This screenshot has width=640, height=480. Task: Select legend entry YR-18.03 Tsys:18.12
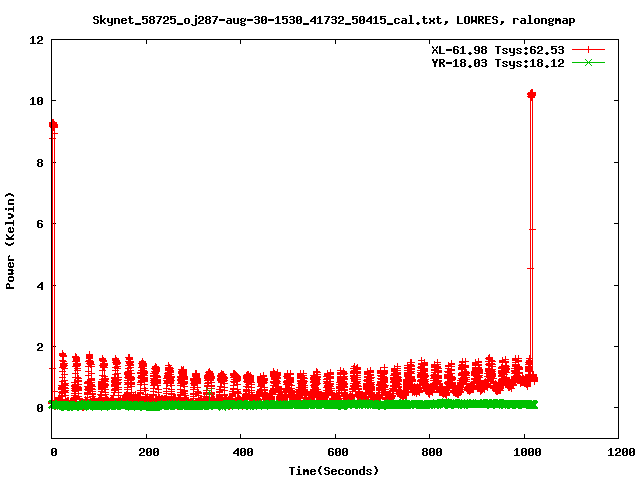tap(498, 63)
